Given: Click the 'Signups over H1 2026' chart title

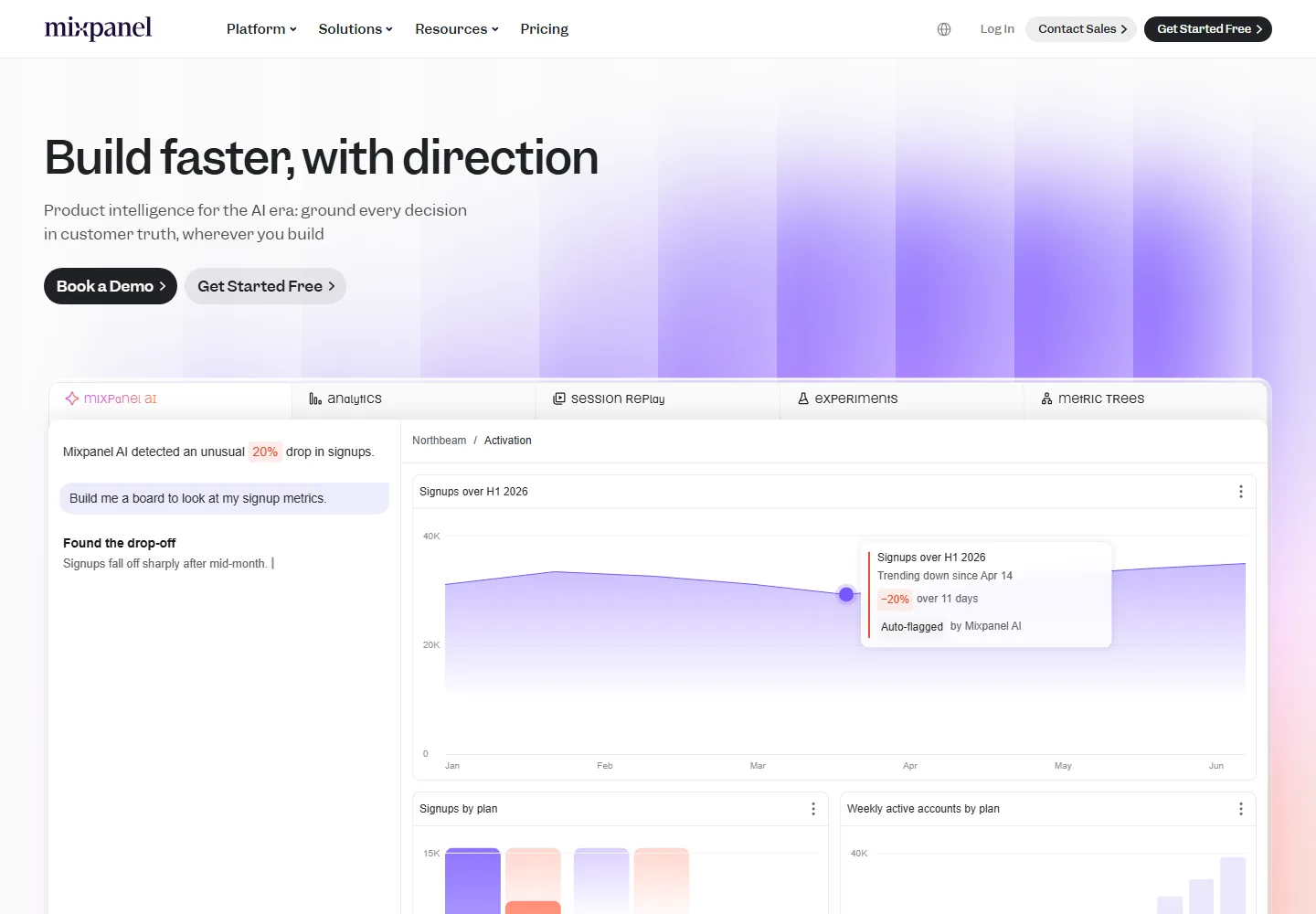Looking at the screenshot, I should pyautogui.click(x=473, y=492).
